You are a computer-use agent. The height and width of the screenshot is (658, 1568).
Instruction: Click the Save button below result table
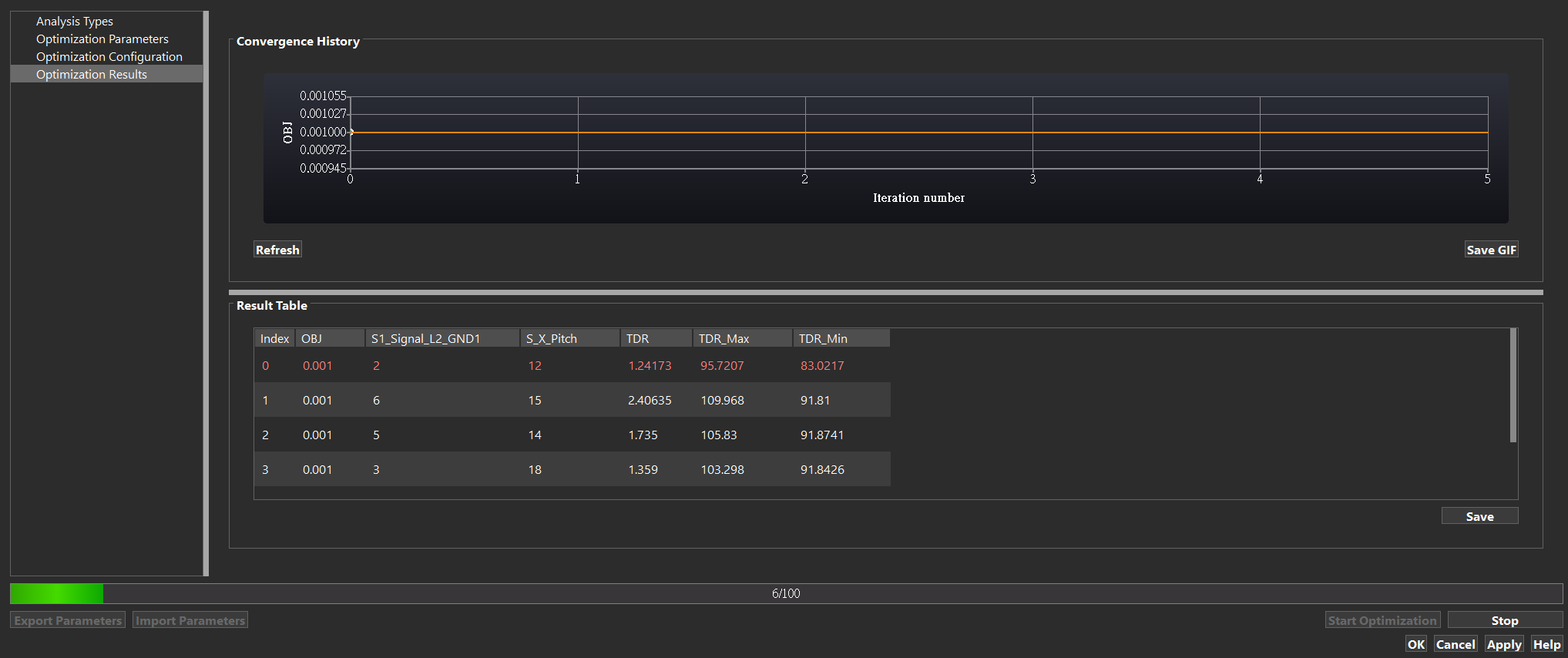pyautogui.click(x=1479, y=516)
